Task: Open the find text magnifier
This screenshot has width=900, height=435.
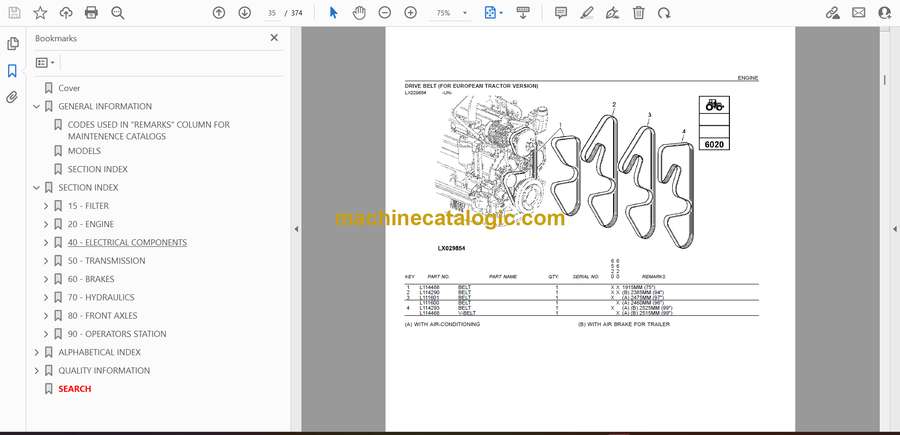Action: [118, 13]
